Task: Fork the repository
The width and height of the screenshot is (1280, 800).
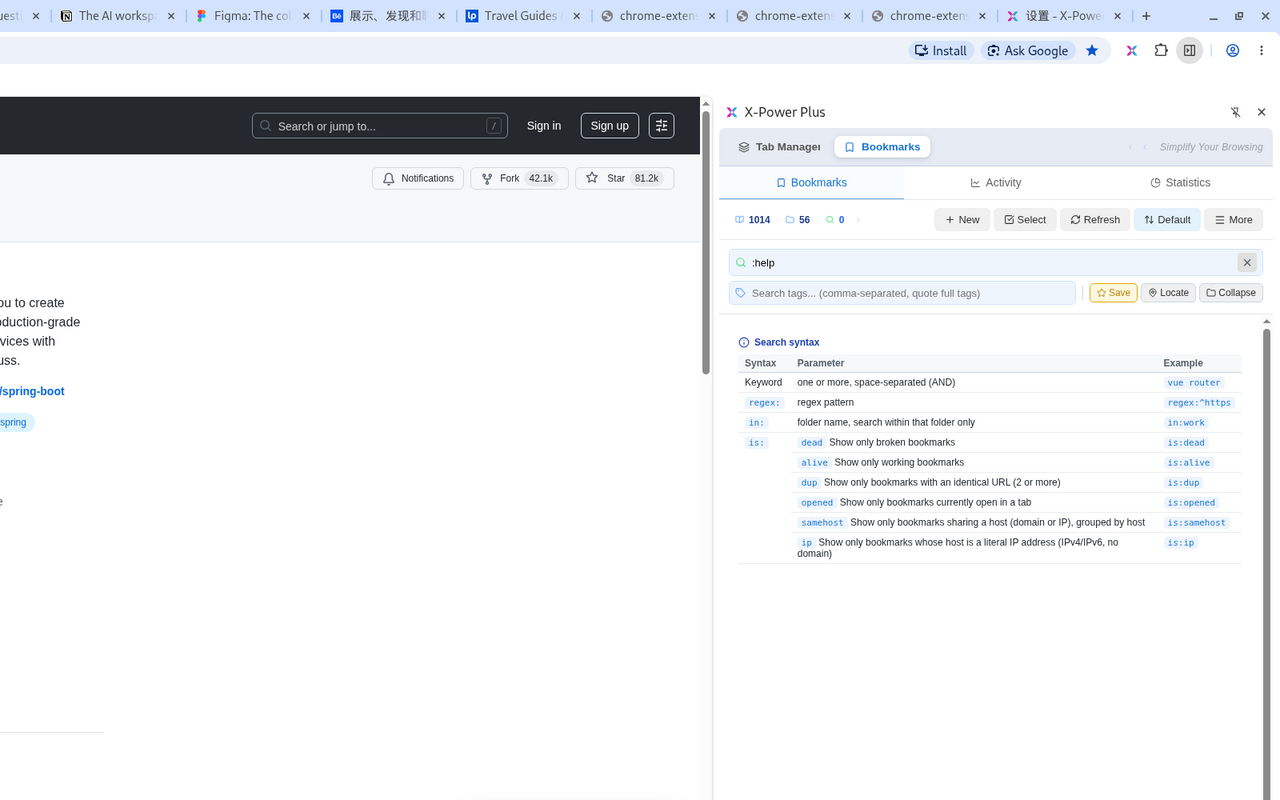Action: (x=519, y=179)
